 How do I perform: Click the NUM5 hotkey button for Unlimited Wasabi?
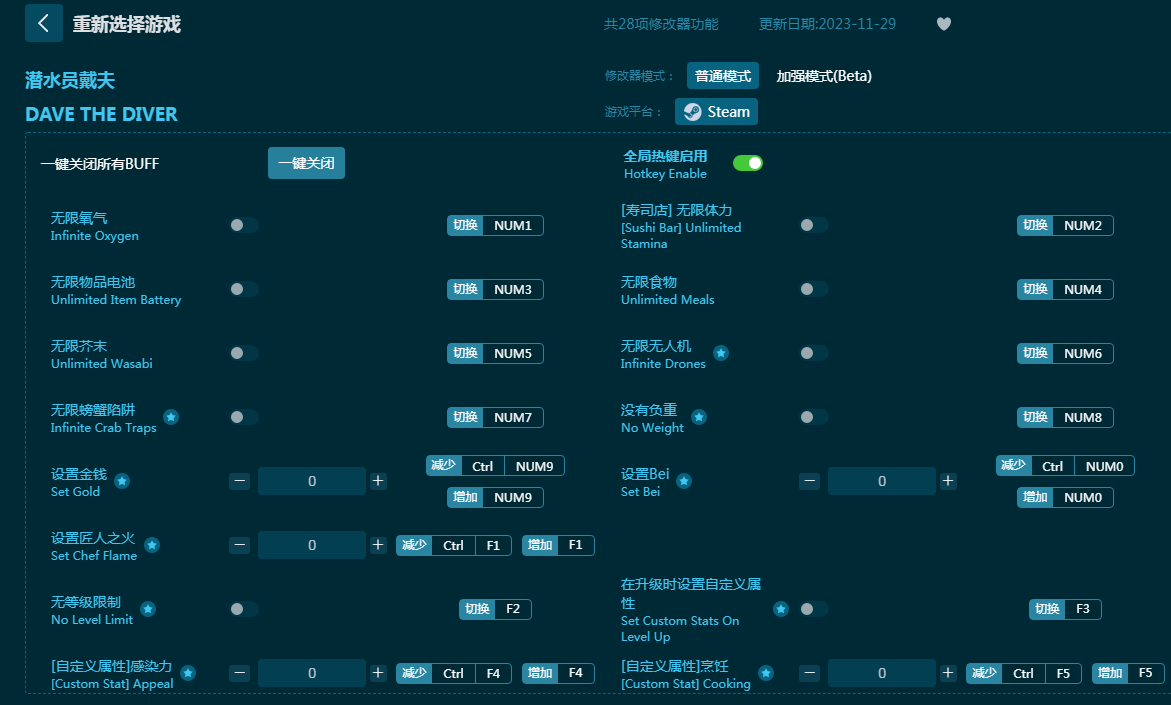[495, 353]
